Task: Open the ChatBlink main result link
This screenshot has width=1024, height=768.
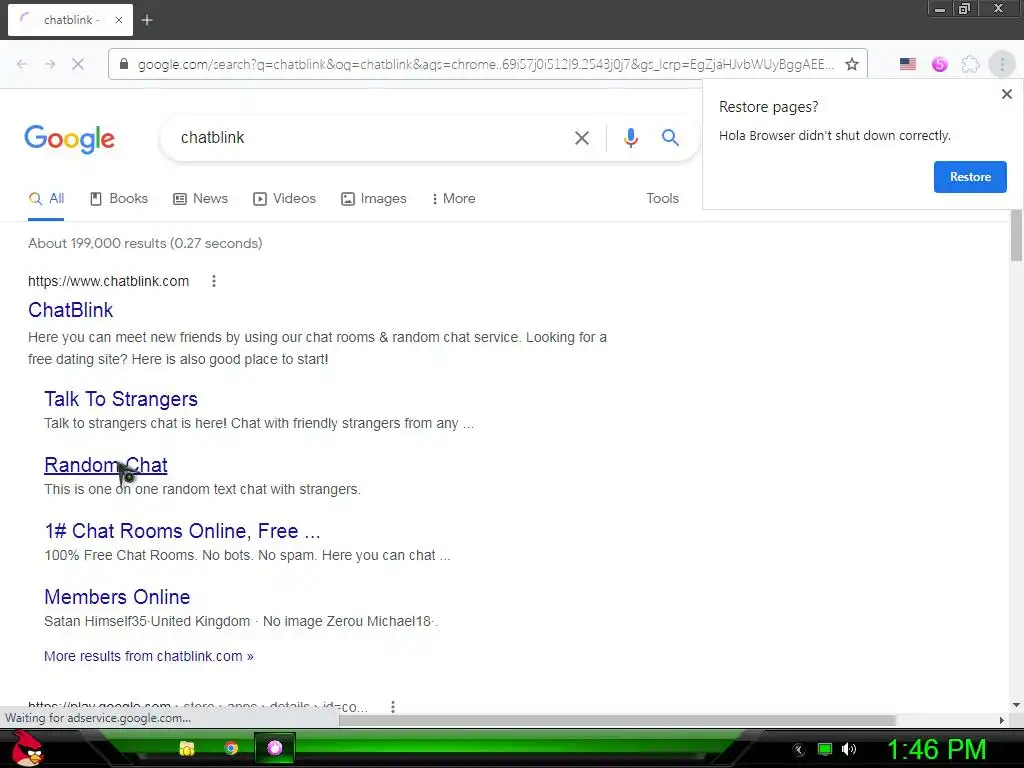Action: (x=71, y=310)
